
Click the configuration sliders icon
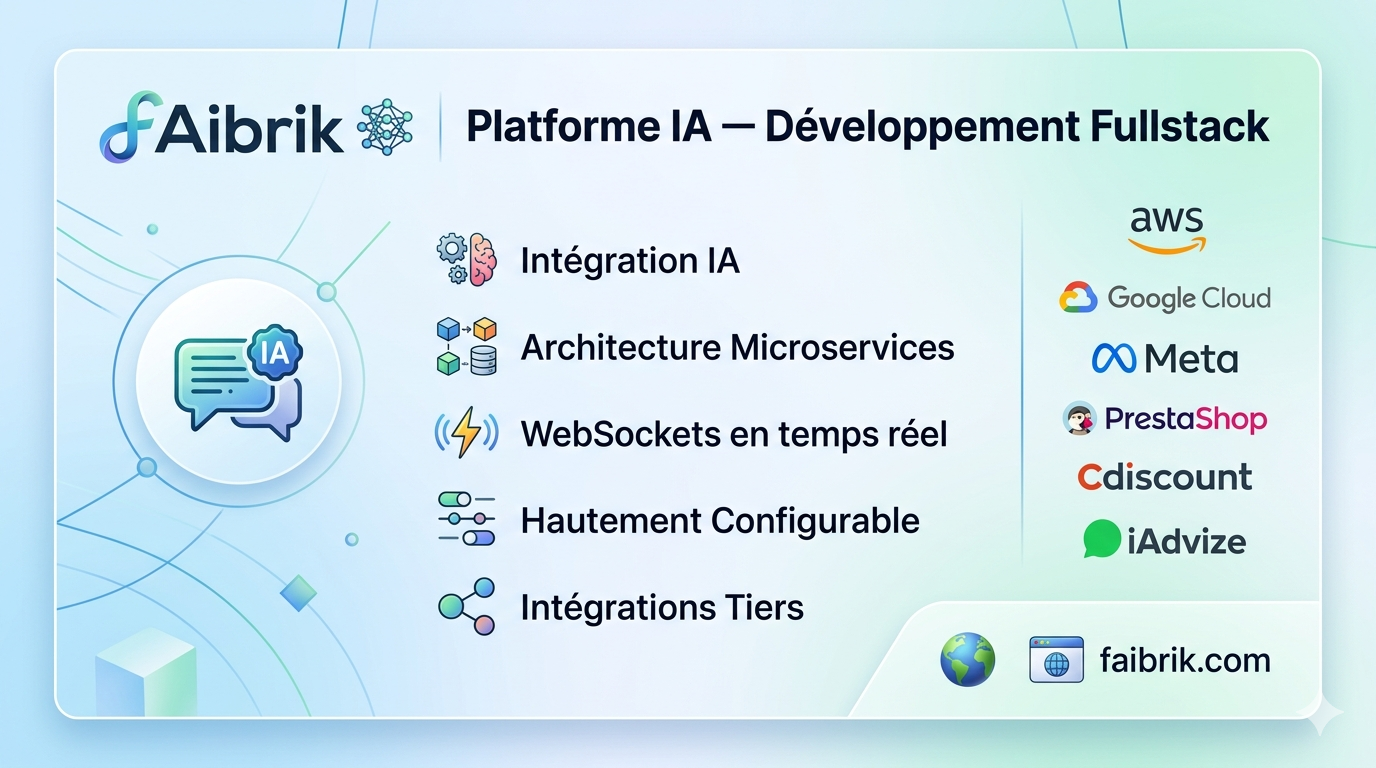pos(467,518)
